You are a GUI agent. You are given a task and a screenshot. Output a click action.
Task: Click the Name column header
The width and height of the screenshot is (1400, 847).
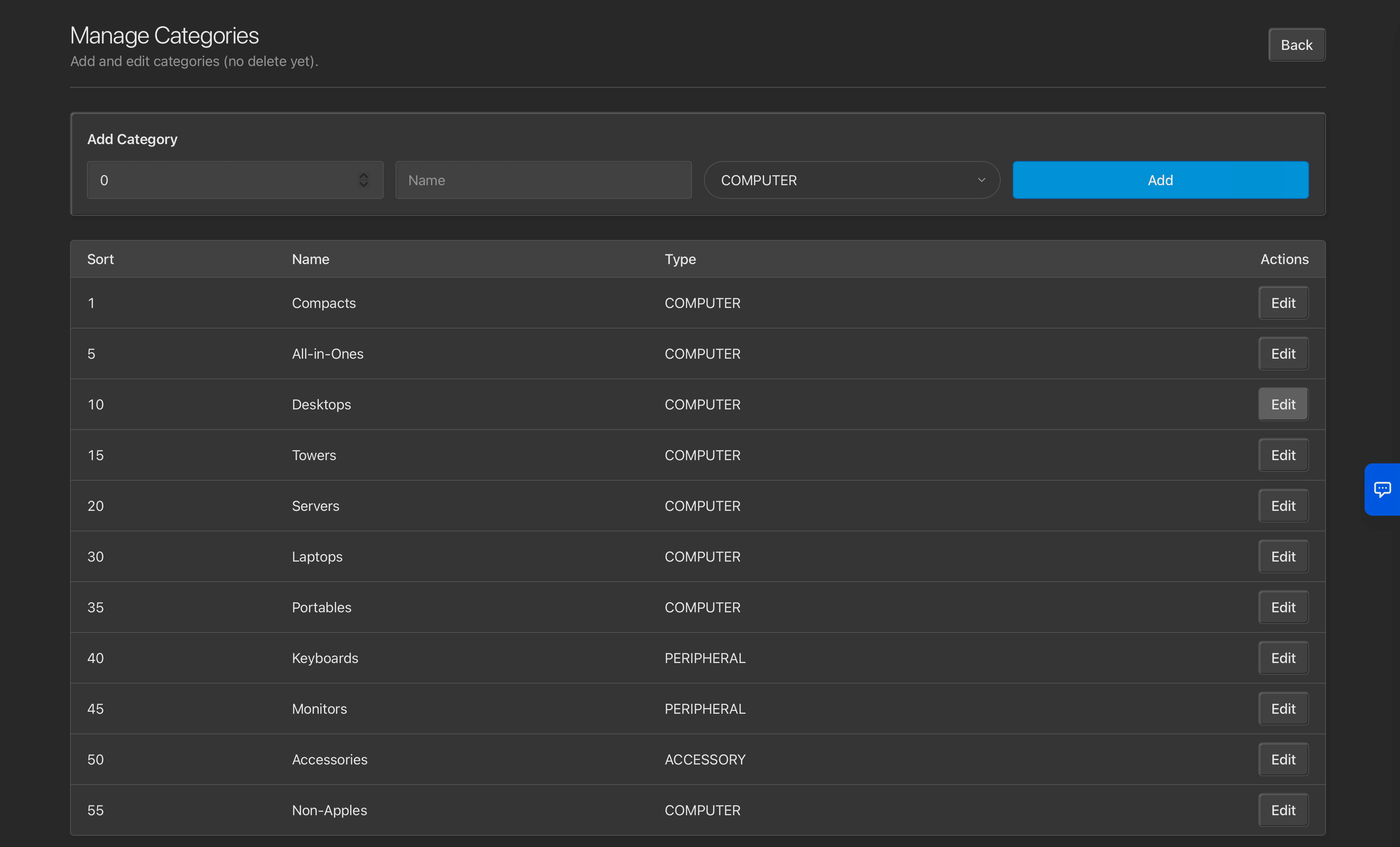(x=310, y=259)
